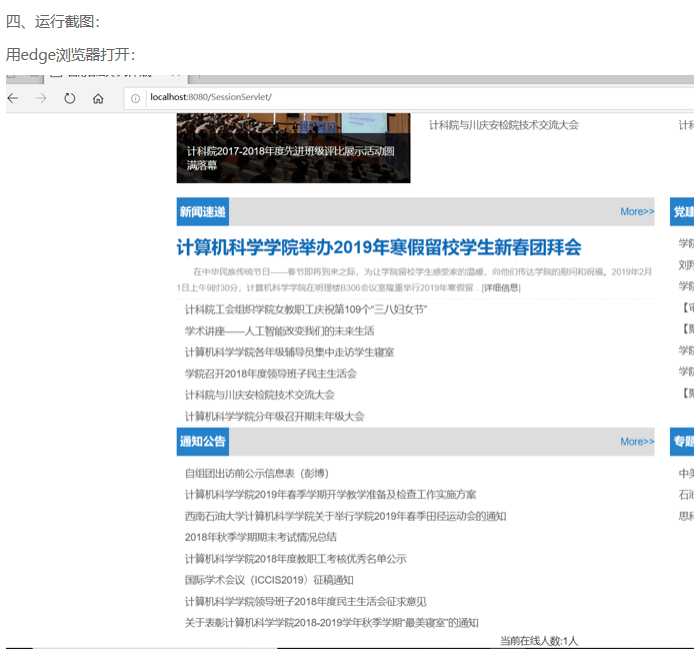Open the 计科院2017-2018年度先进班级 banner image
The width and height of the screenshot is (696, 658).
tap(293, 148)
